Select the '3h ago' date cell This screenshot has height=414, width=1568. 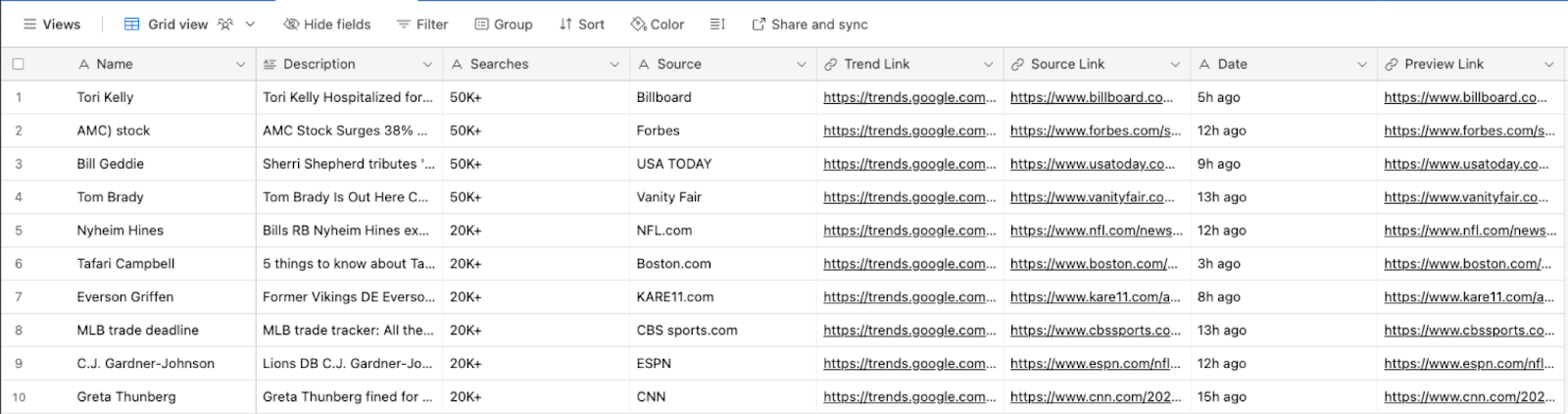point(1284,264)
